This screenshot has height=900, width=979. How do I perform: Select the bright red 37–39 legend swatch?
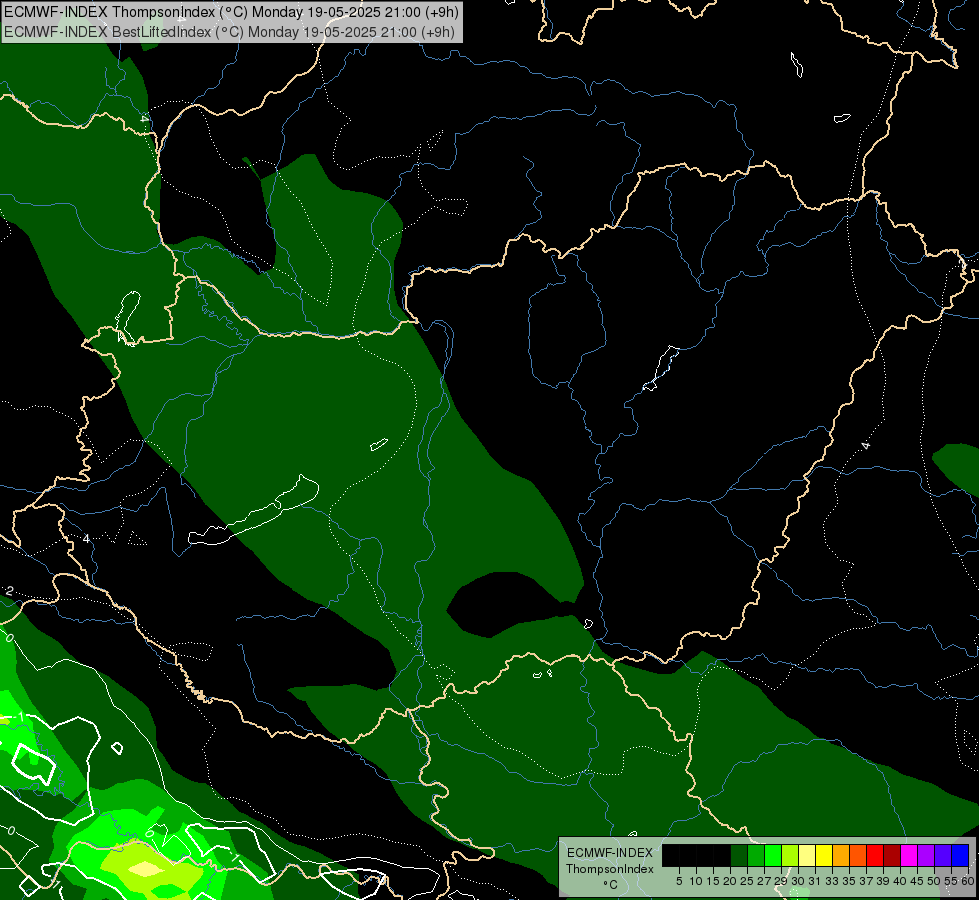click(x=875, y=855)
